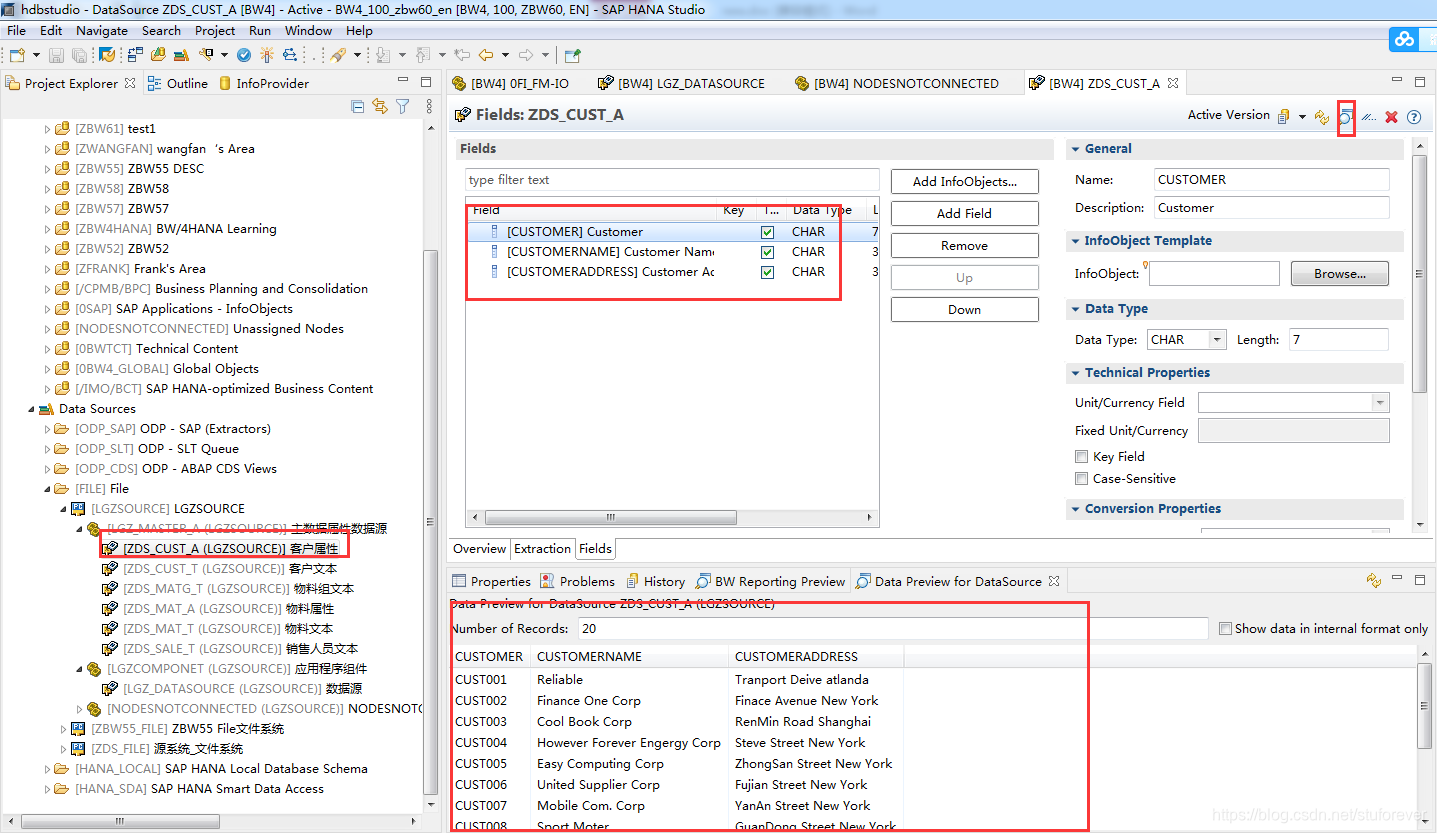Toggle transfer checkbox for CUSTOMERADDRESS field
Image resolution: width=1437 pixels, height=833 pixels.
(767, 271)
